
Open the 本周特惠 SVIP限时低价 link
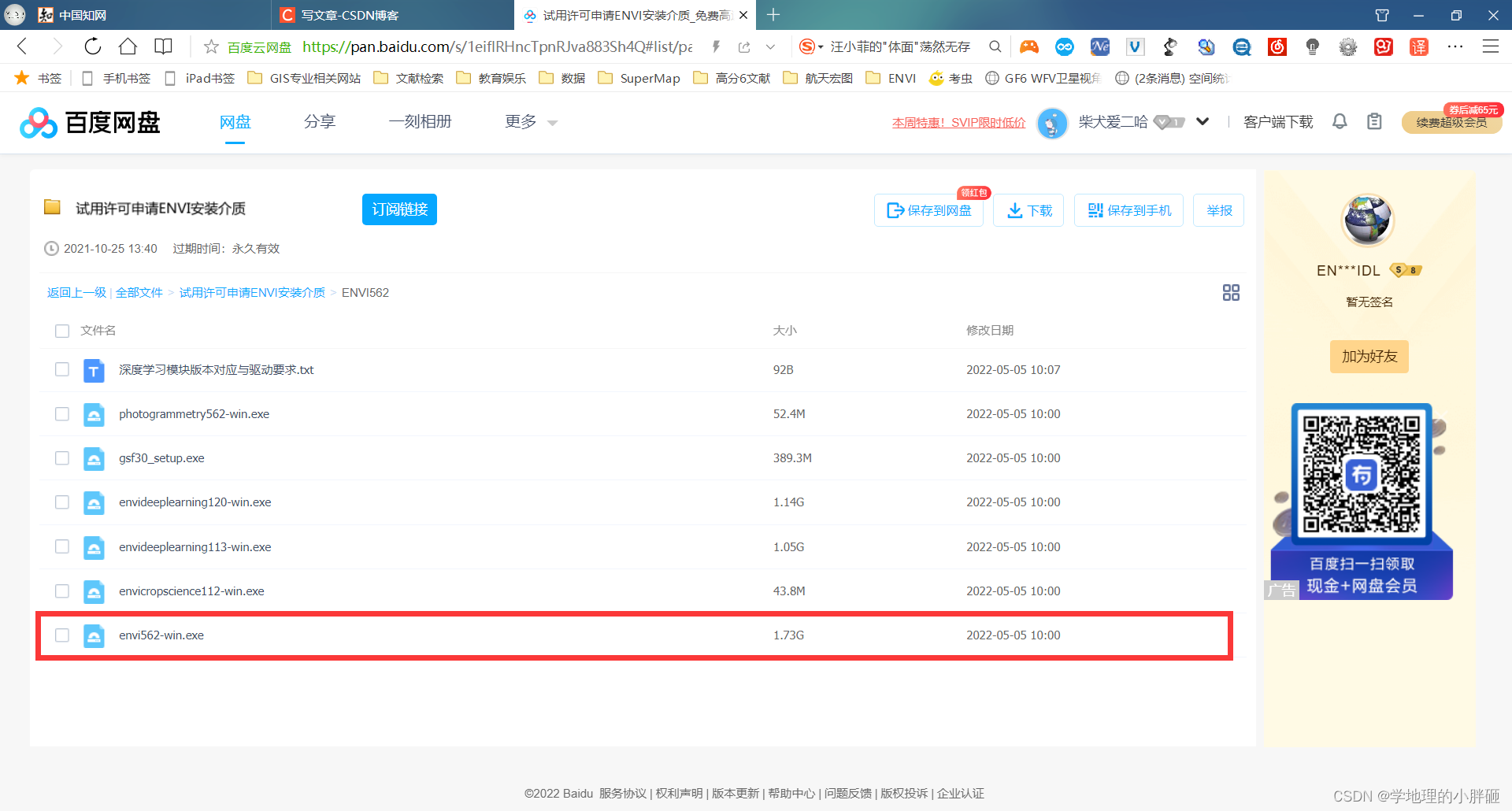(x=958, y=123)
